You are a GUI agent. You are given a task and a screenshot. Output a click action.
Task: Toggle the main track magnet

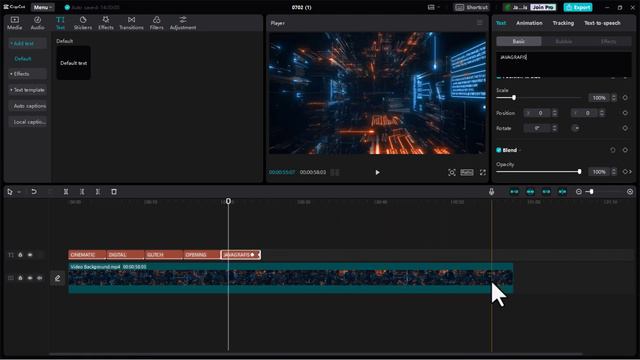point(514,191)
